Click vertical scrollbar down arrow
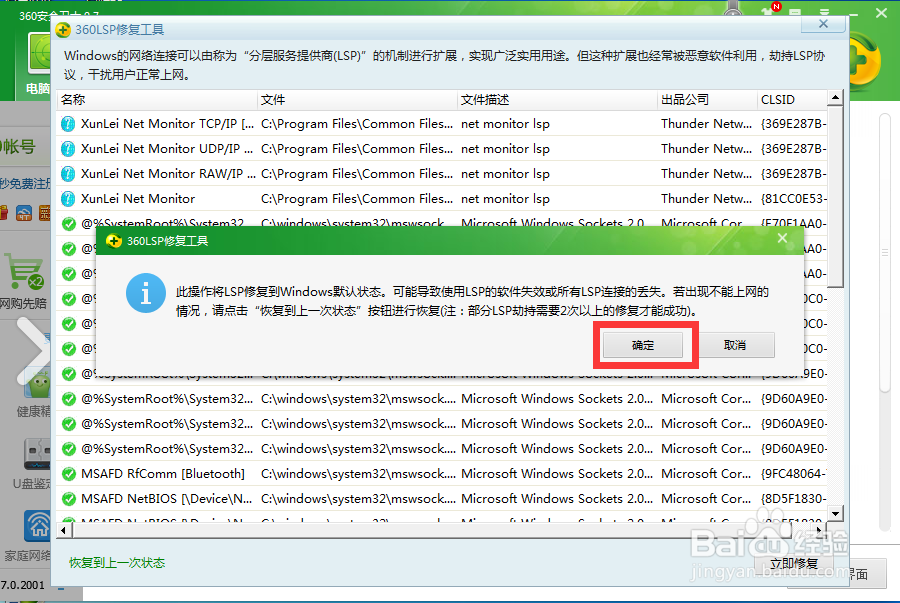This screenshot has width=900, height=603. click(836, 513)
